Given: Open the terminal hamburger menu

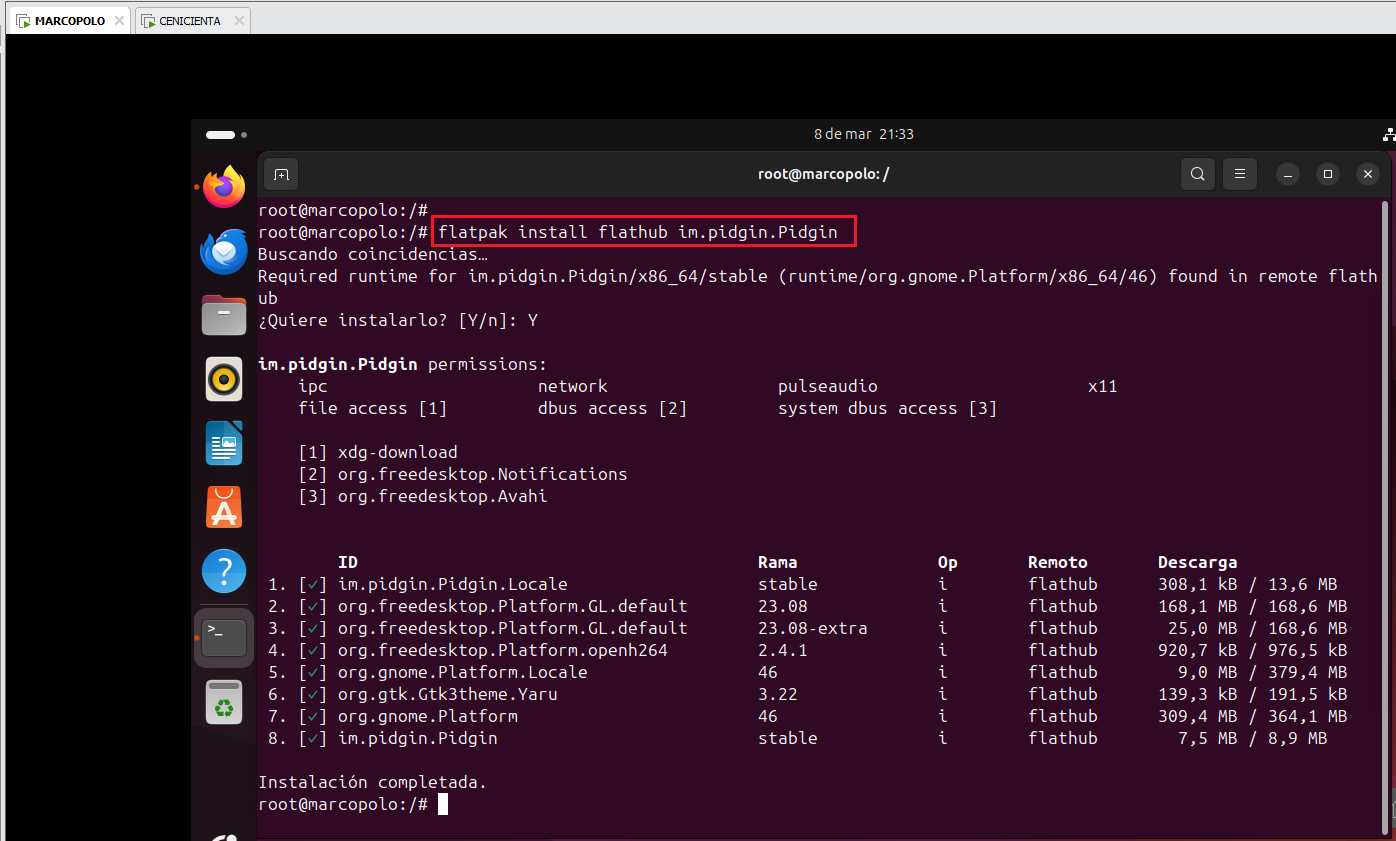Looking at the screenshot, I should 1239,174.
